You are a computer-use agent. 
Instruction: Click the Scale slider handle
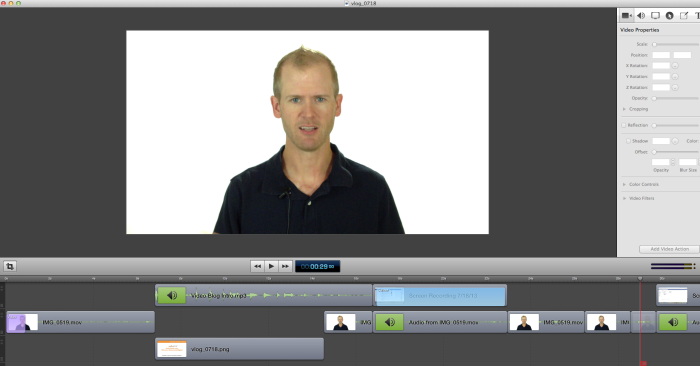654,44
